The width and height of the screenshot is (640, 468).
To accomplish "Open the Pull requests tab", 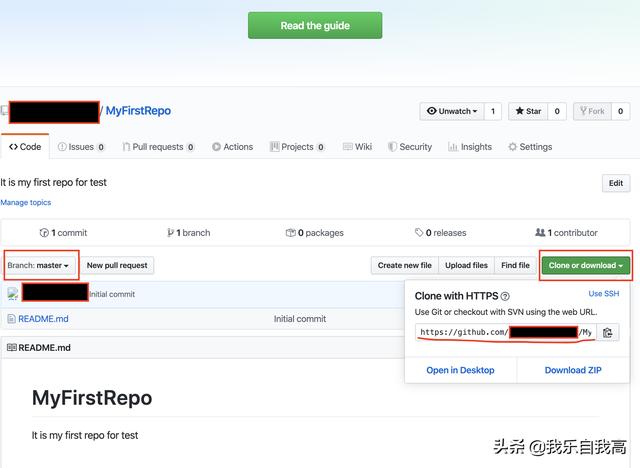I will click(158, 147).
